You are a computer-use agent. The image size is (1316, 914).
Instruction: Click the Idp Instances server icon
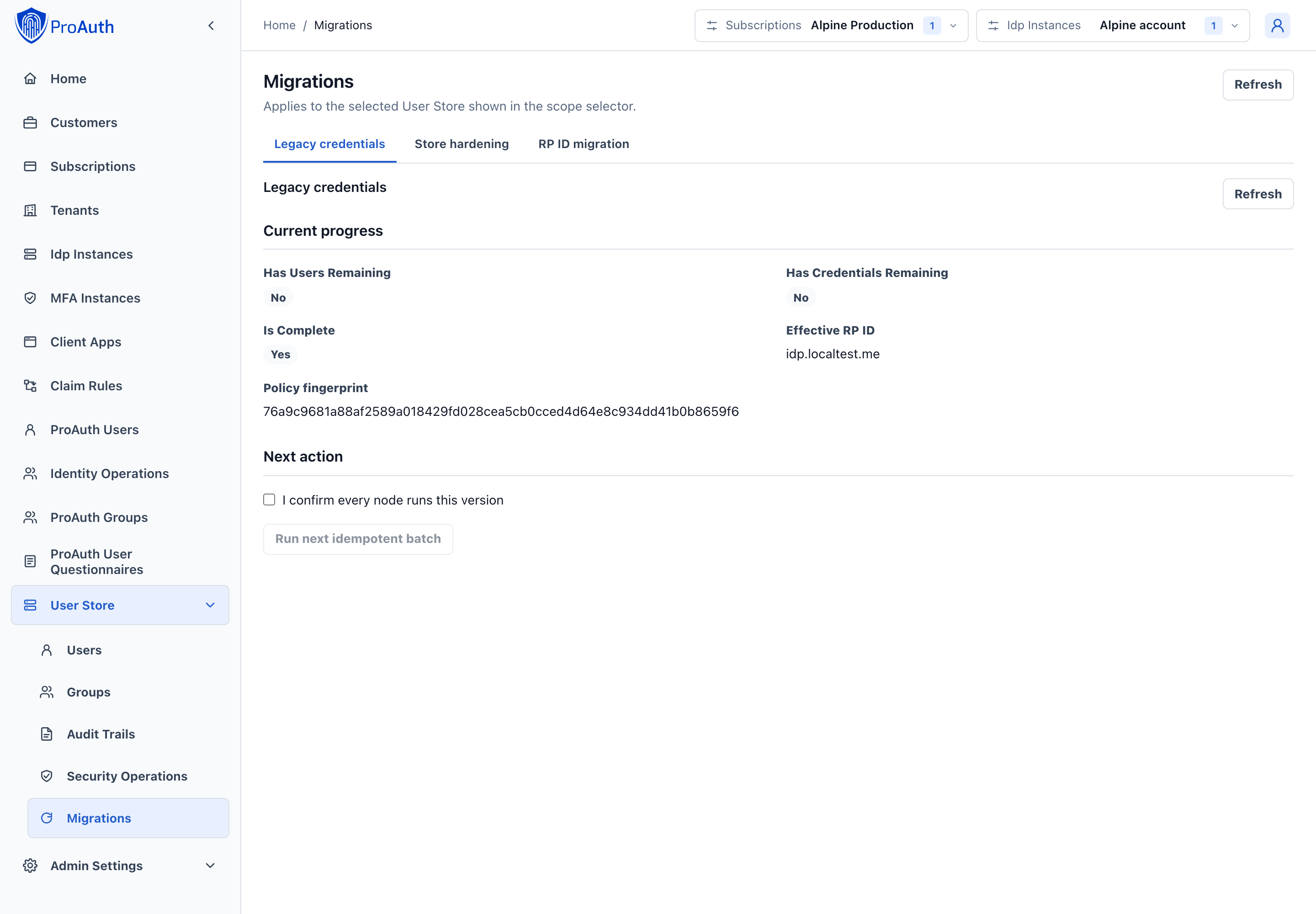tap(30, 254)
